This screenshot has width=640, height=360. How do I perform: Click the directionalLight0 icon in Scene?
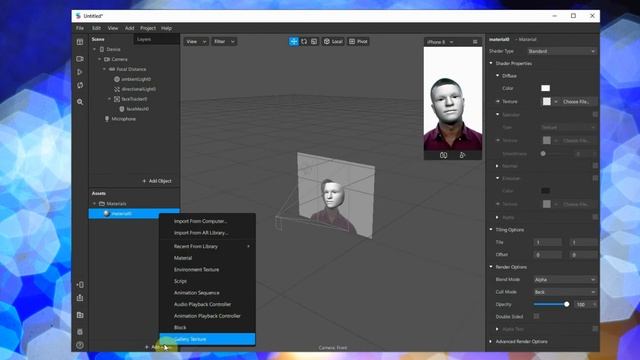[117, 89]
